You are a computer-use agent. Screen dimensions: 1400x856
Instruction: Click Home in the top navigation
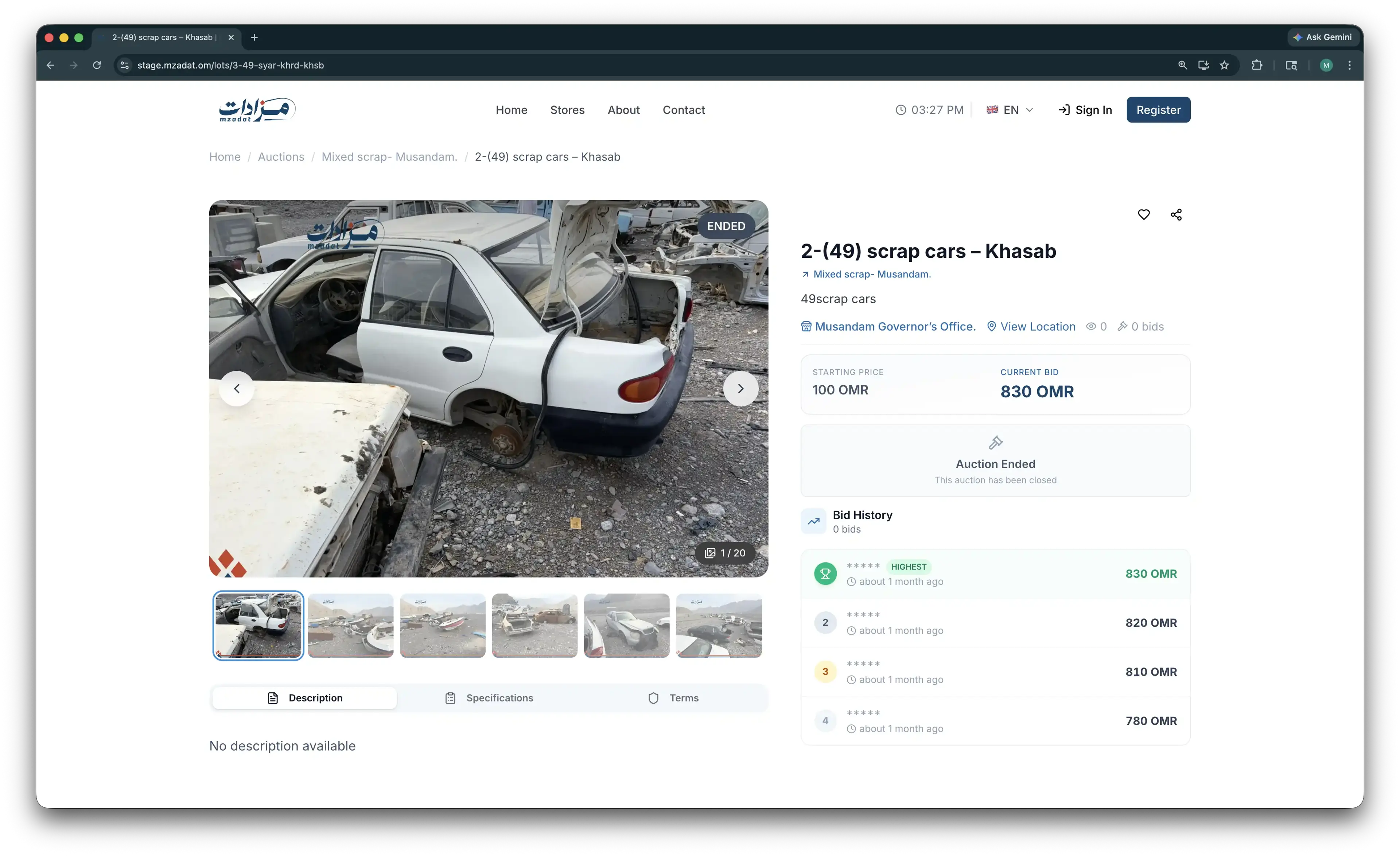[x=512, y=110]
